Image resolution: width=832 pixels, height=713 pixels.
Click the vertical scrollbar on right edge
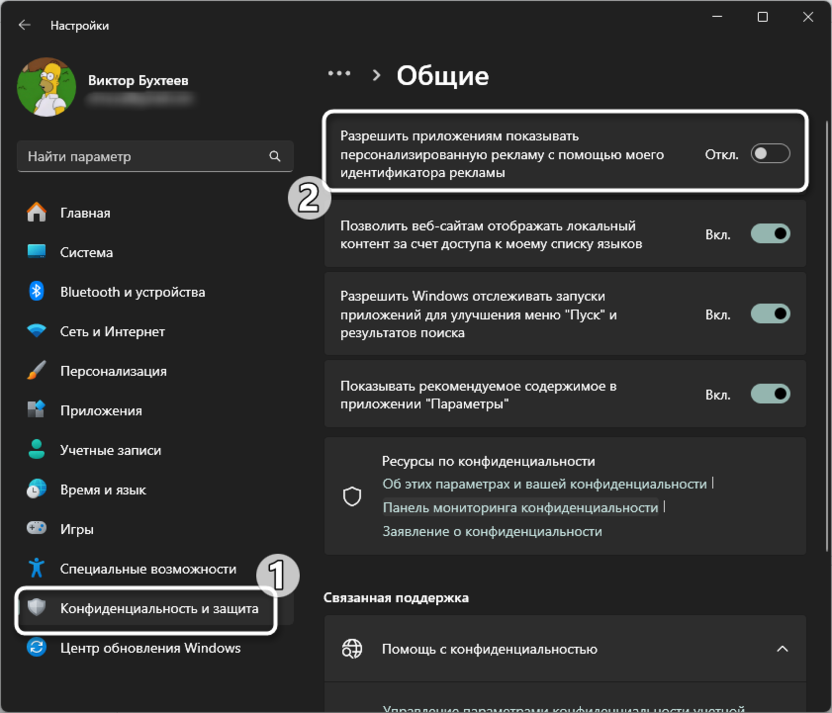point(826,337)
